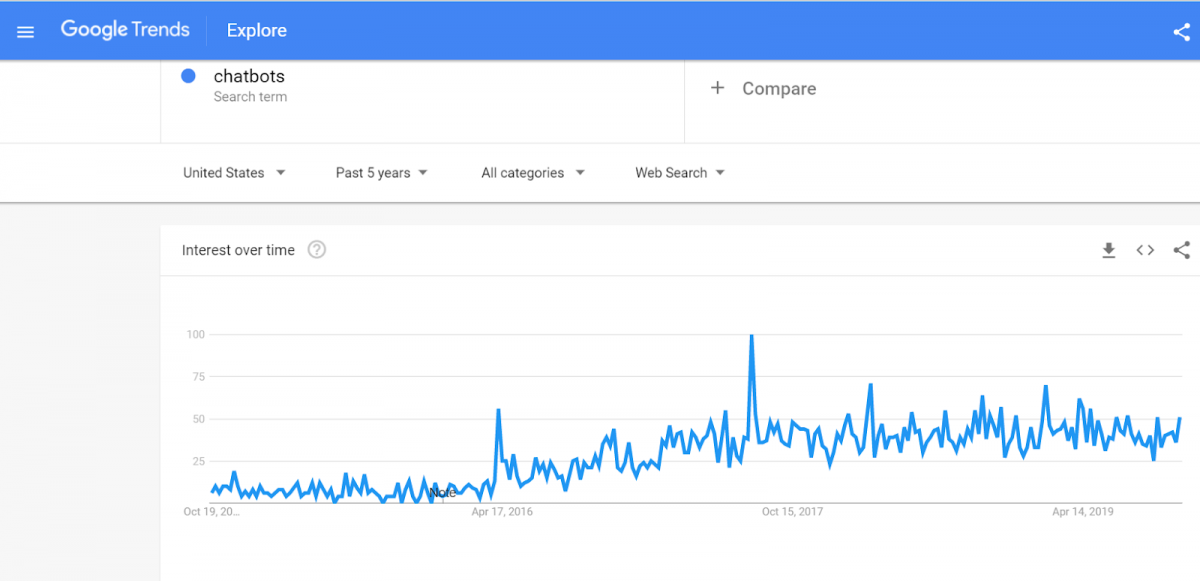Click the Google Trends logo
Image resolution: width=1200 pixels, height=581 pixels.
pos(125,30)
